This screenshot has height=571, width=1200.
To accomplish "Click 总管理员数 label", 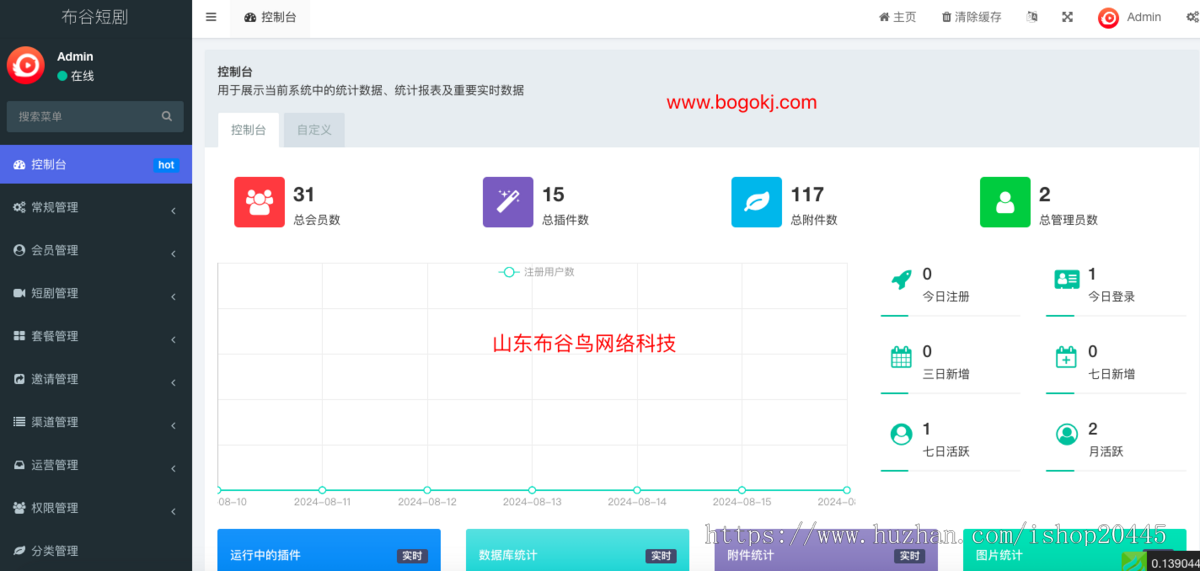I will pos(1068,220).
